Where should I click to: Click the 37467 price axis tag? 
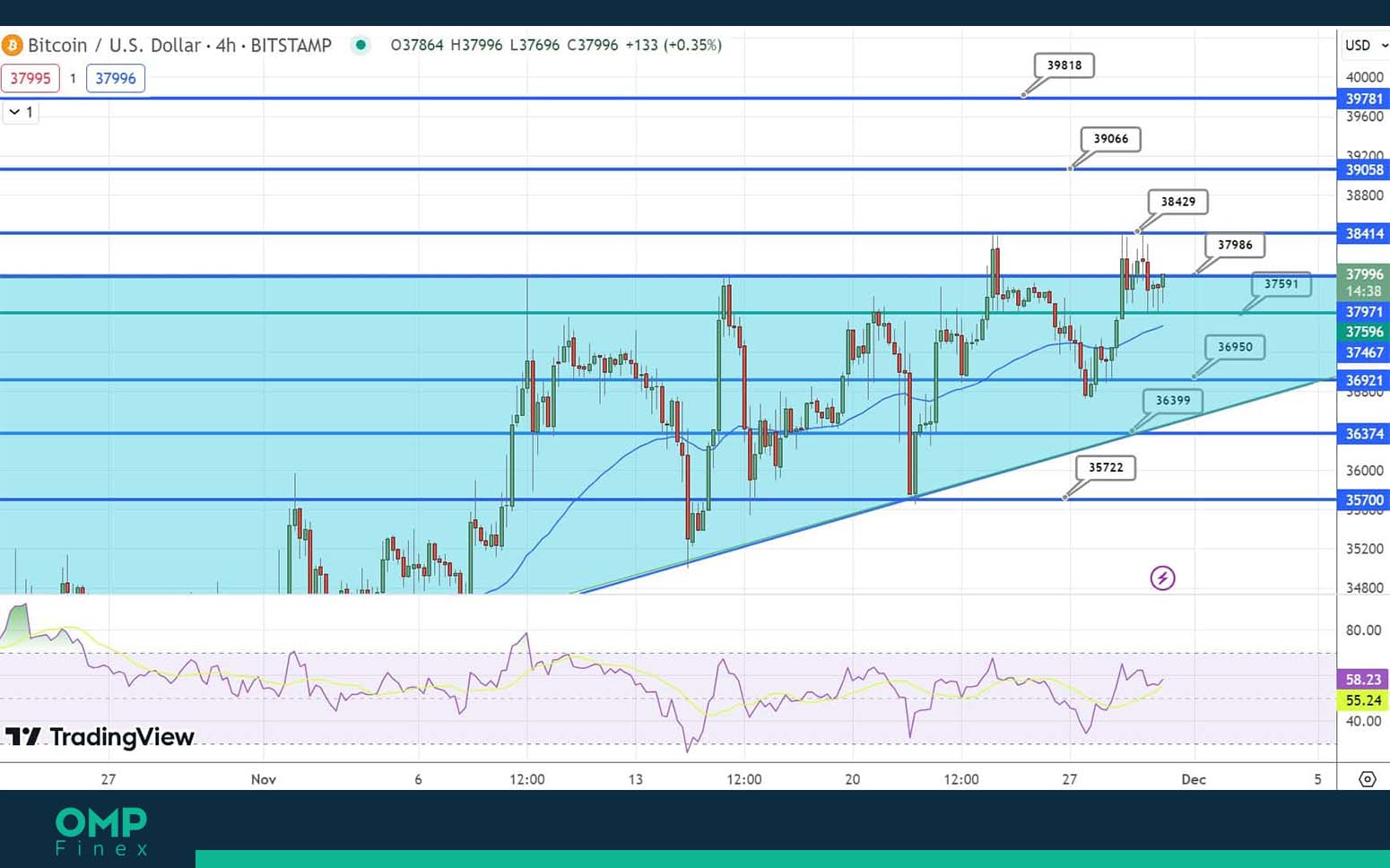(x=1363, y=352)
